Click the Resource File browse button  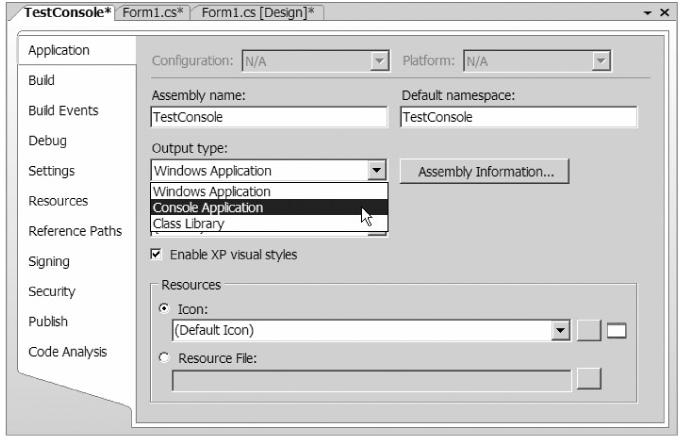click(588, 379)
